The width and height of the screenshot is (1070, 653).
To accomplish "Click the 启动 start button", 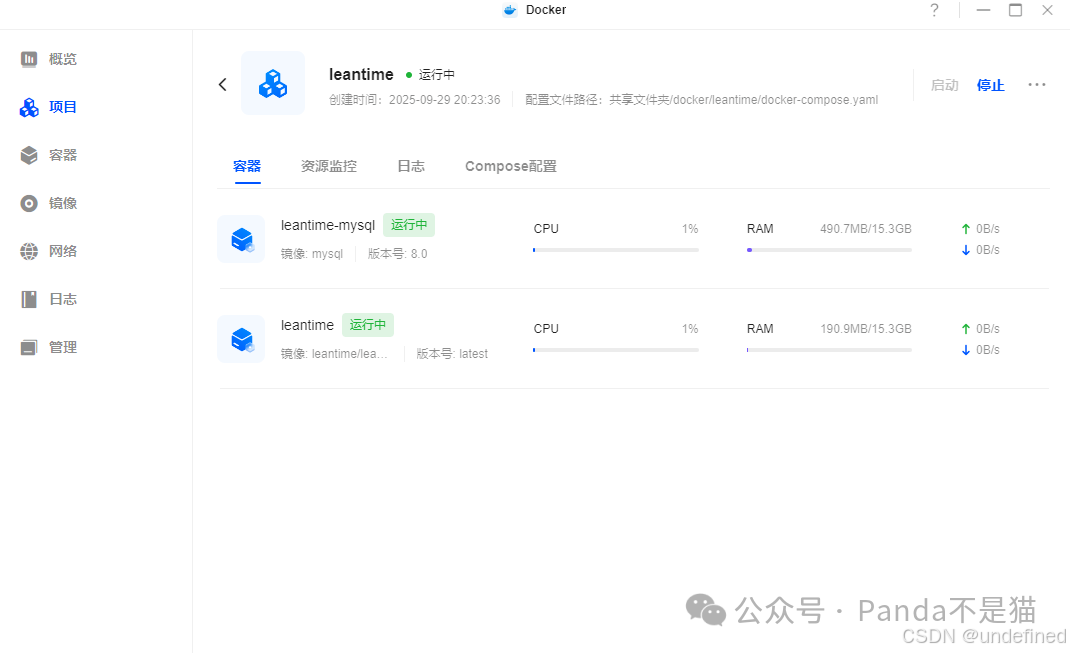I will [944, 85].
